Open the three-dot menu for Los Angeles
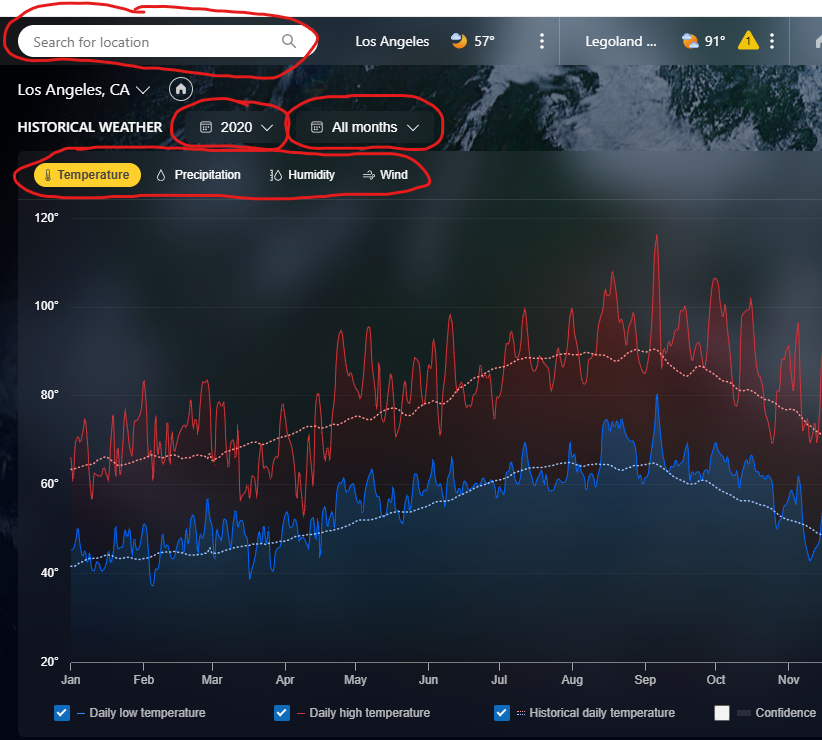Viewport: 822px width, 740px height. (542, 41)
